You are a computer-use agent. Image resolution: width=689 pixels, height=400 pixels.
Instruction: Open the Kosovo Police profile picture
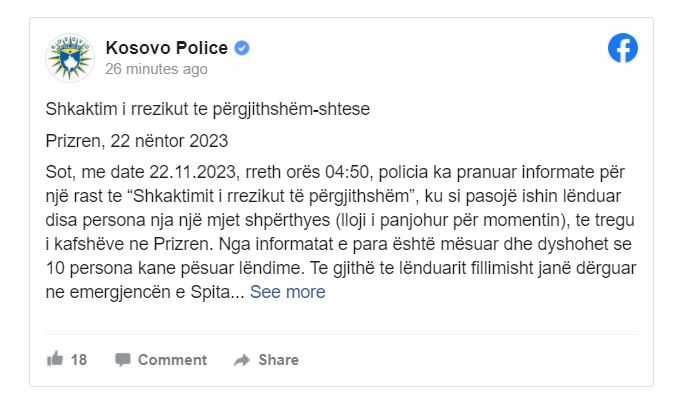click(70, 58)
